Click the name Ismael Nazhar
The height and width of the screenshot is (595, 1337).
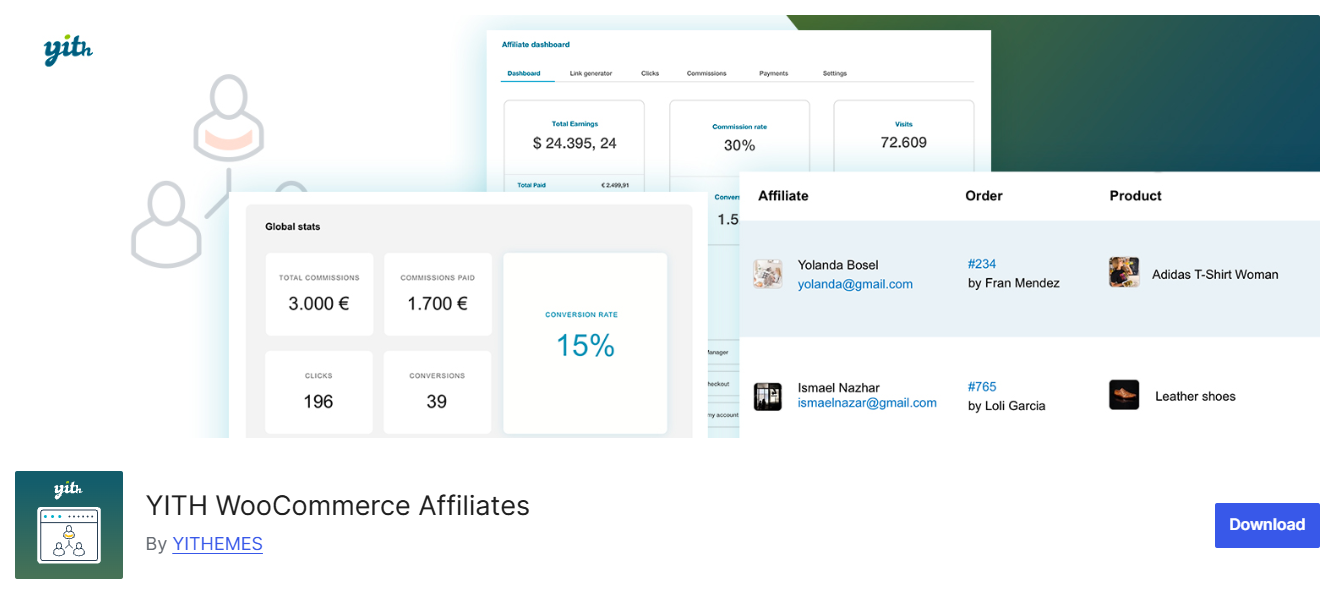pyautogui.click(x=838, y=388)
